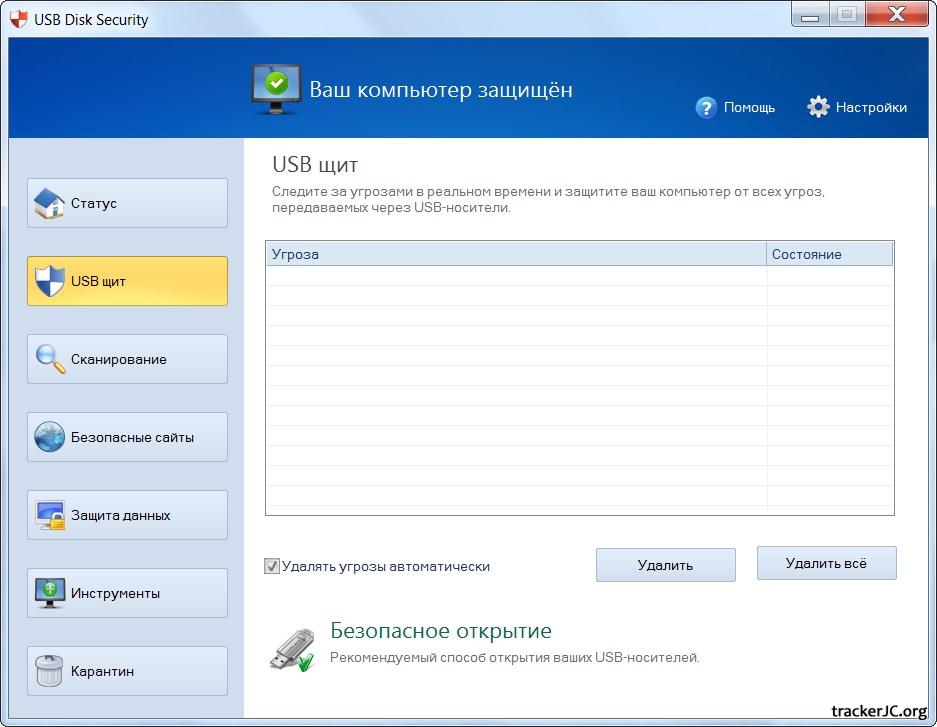This screenshot has height=727, width=937.
Task: Click the gear icon for Настройки
Action: click(x=818, y=107)
